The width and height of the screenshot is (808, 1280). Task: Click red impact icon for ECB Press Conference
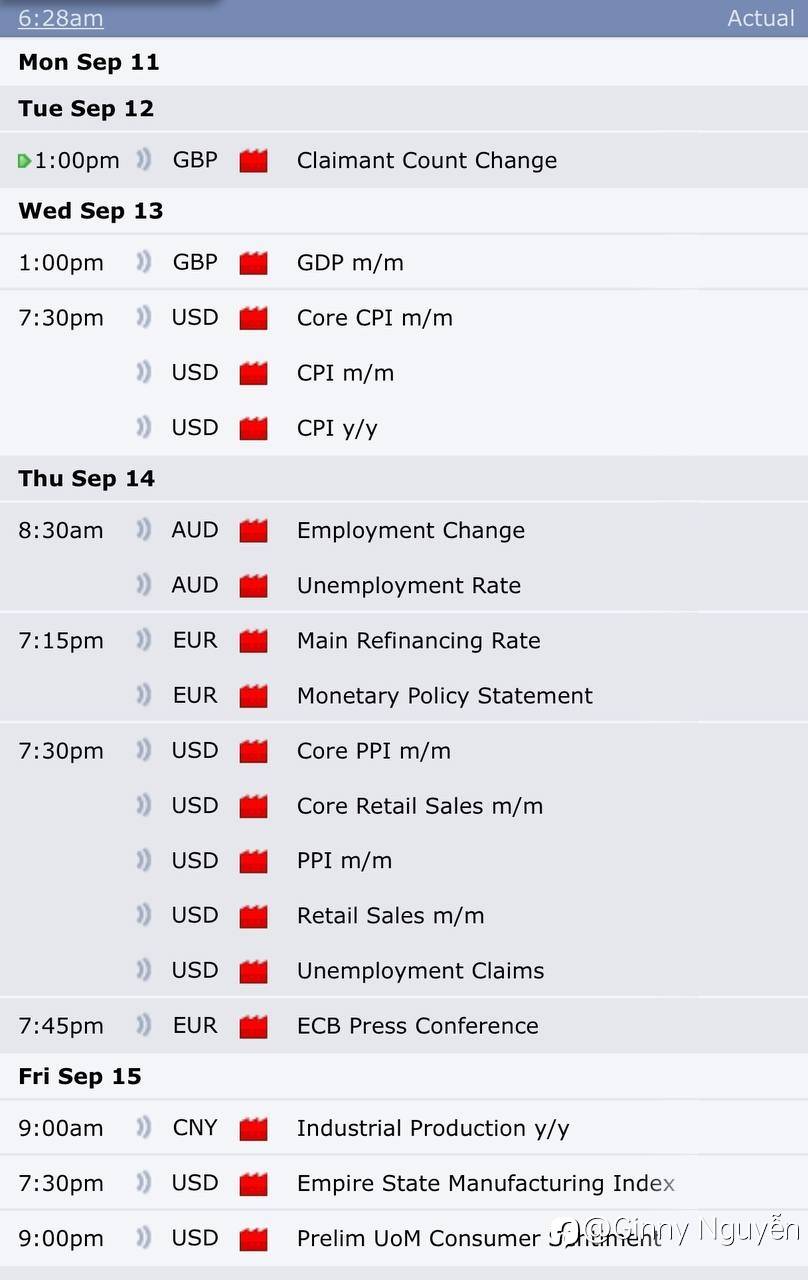tap(253, 1026)
